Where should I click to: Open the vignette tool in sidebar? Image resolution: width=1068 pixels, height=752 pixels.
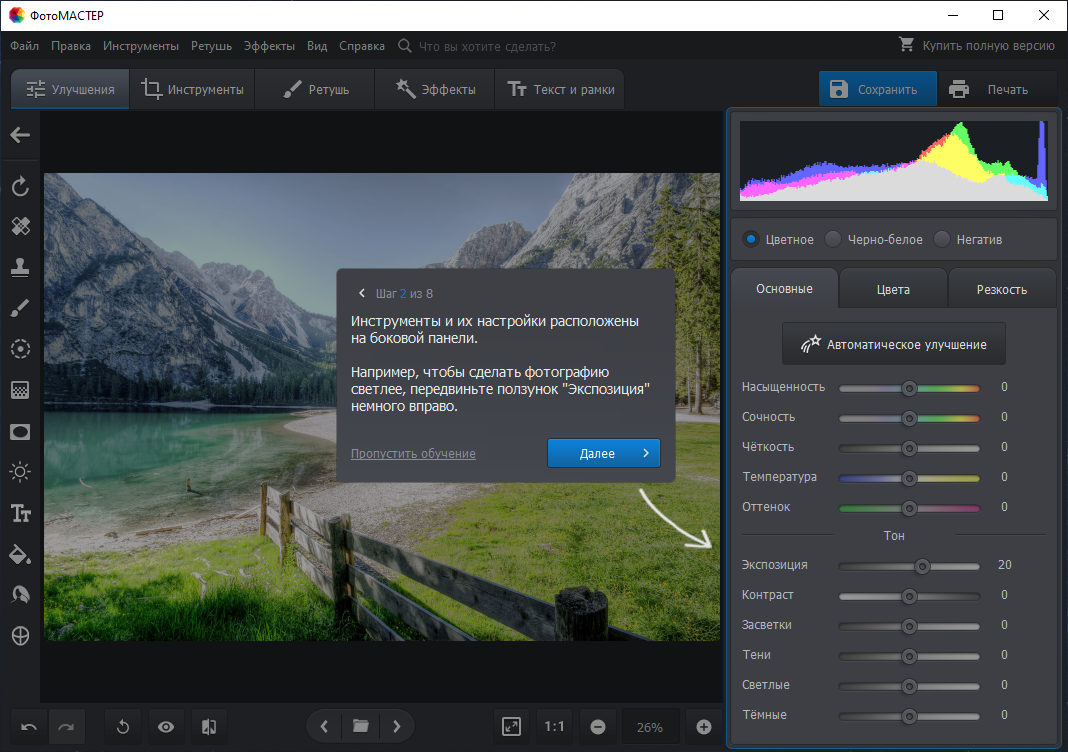pos(20,432)
